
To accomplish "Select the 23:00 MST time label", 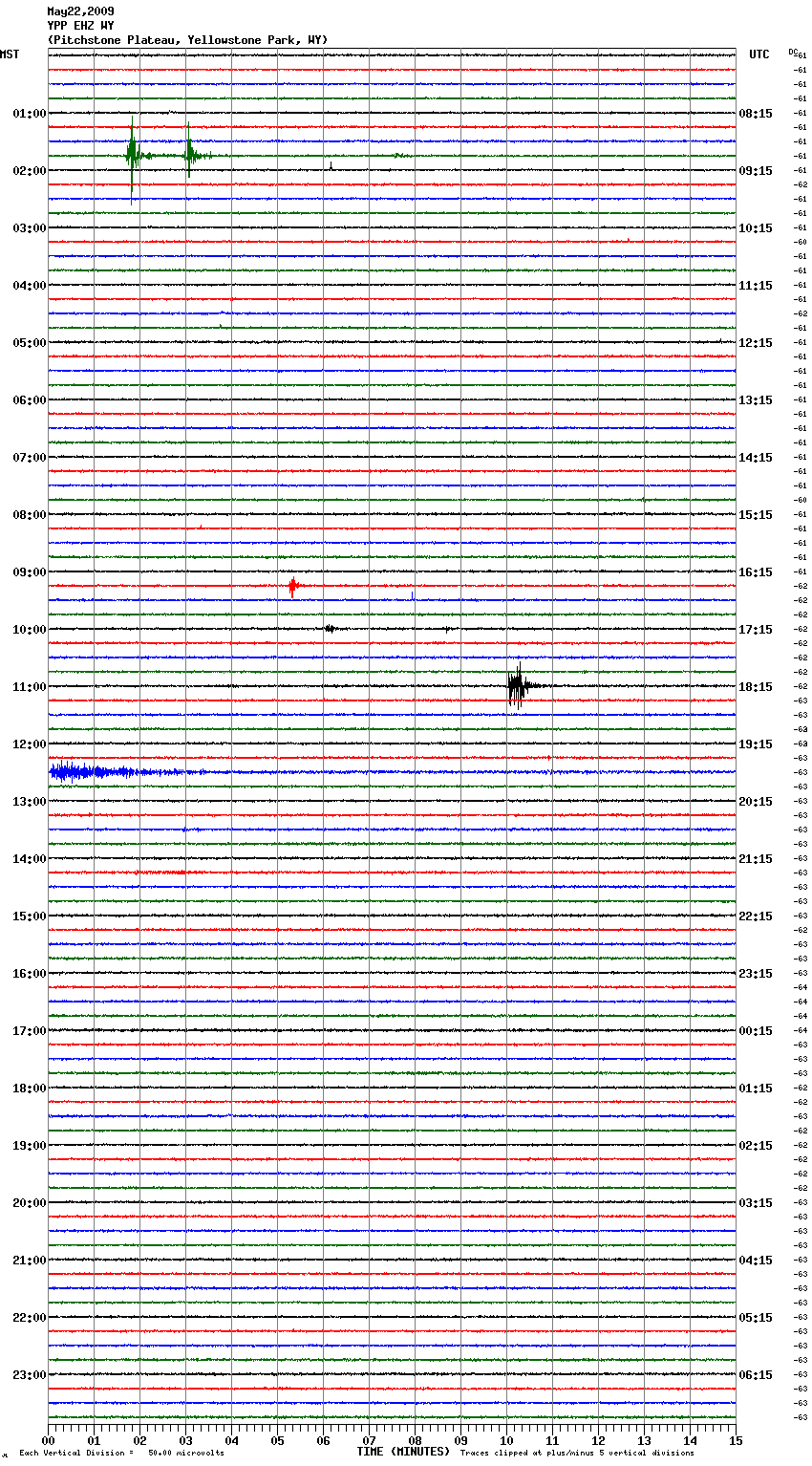I will coord(29,1375).
